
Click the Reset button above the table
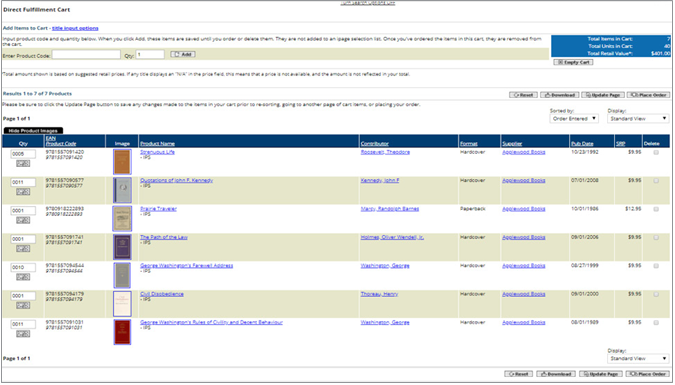523,95
